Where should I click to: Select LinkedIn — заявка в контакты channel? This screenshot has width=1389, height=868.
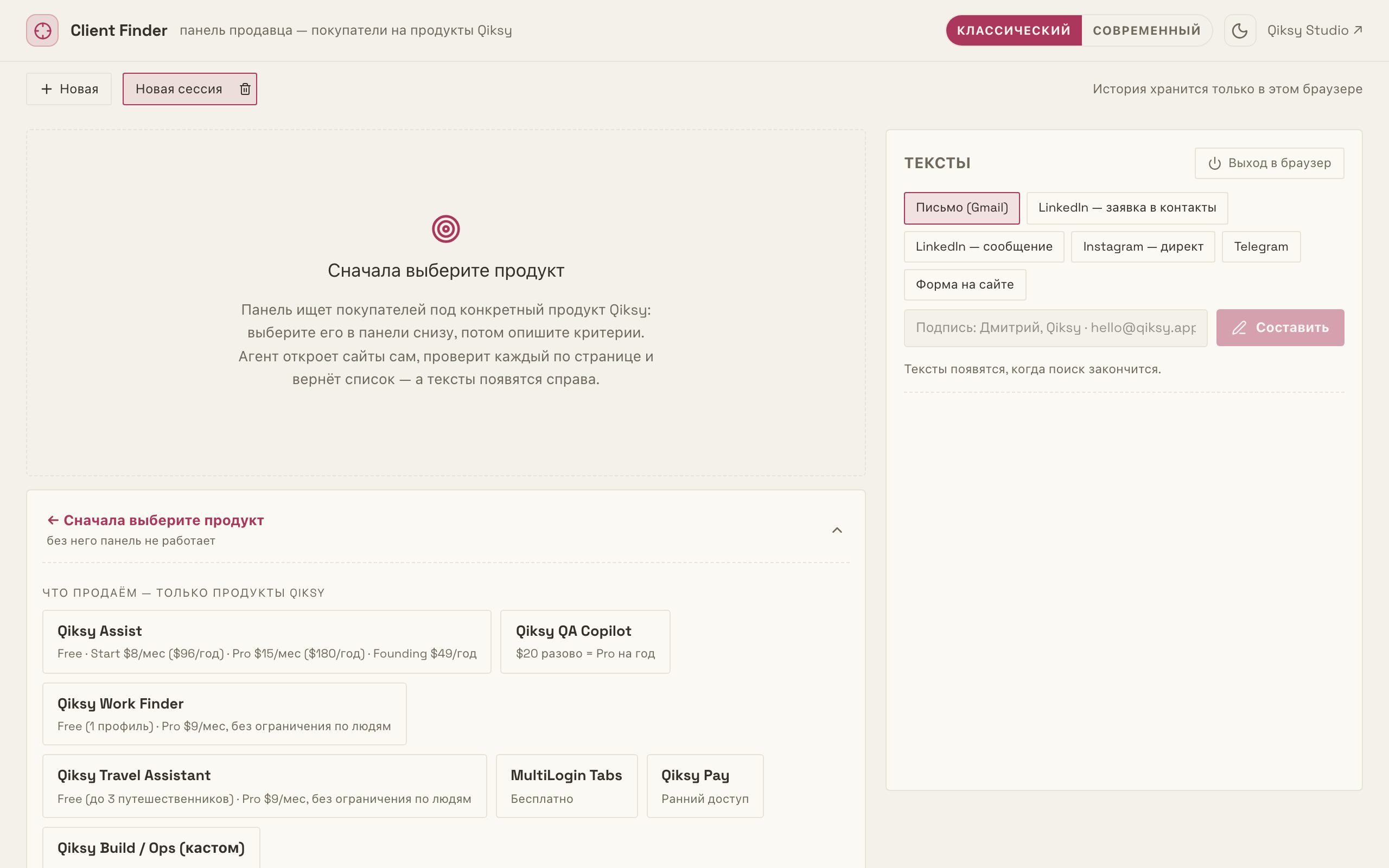tap(1127, 208)
